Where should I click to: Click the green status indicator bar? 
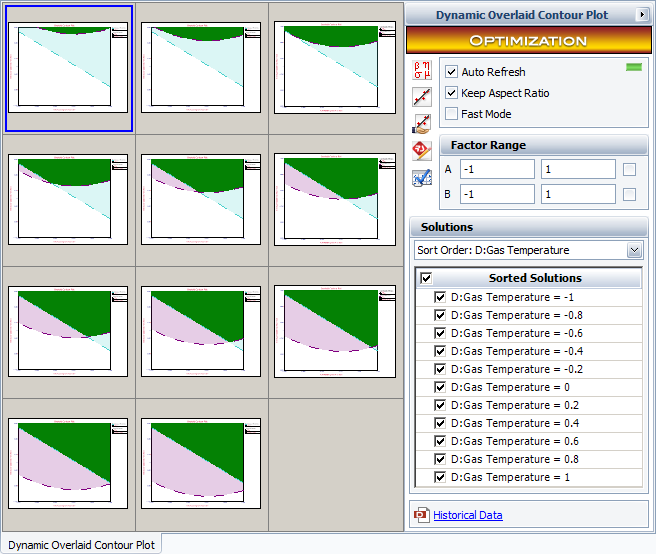[x=632, y=67]
